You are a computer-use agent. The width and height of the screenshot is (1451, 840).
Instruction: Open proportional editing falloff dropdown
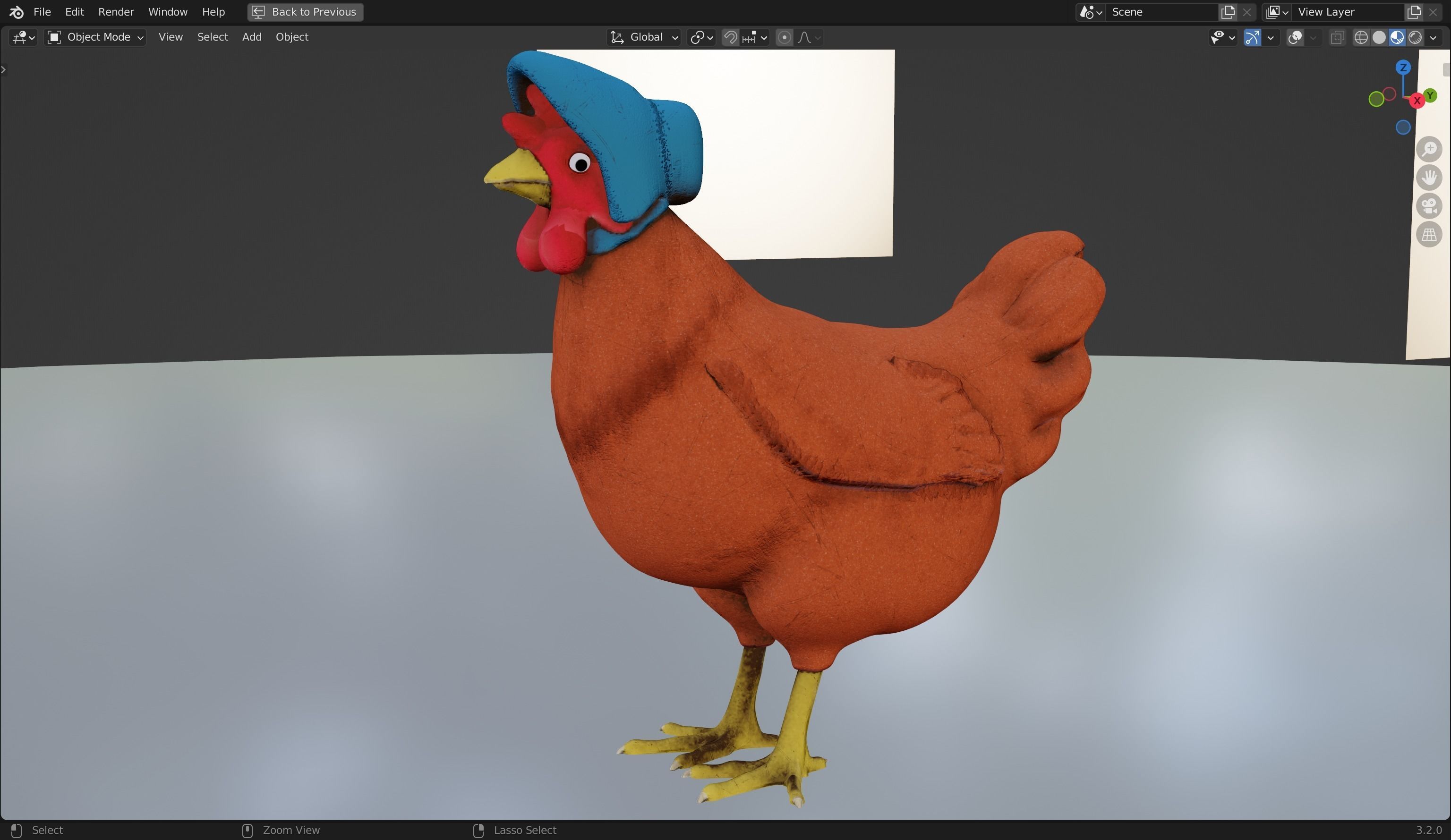coord(809,37)
